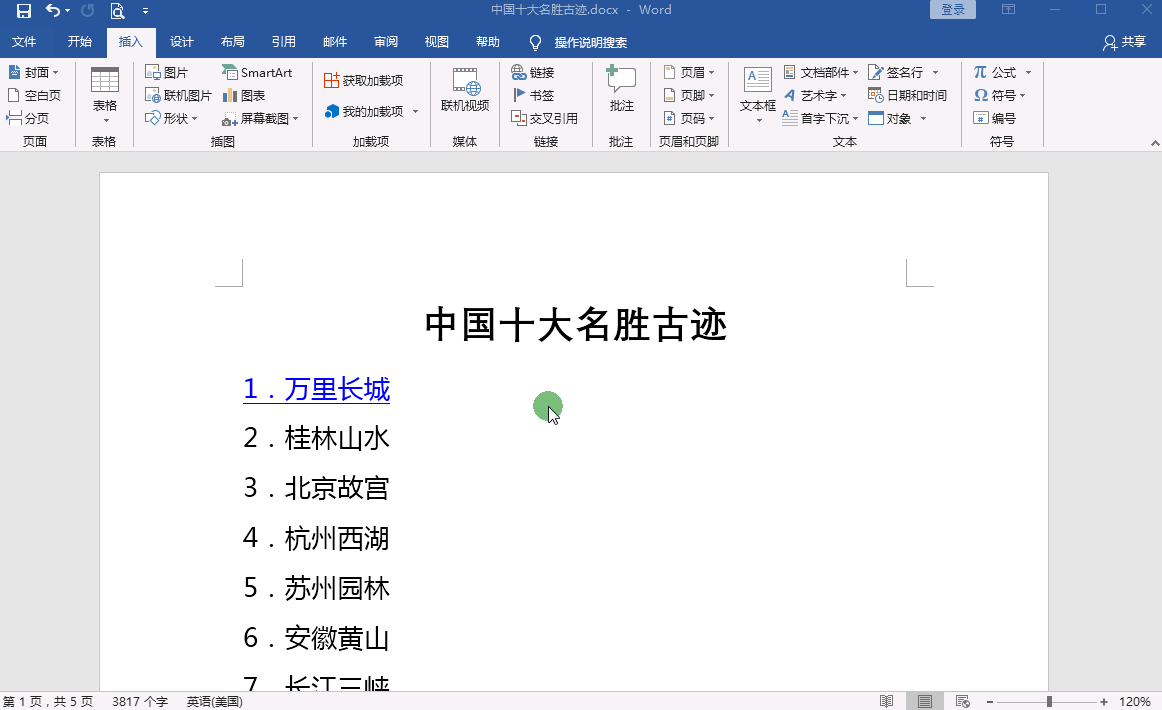Switch to the References (引用) tab
This screenshot has height=710, width=1162.
(x=284, y=42)
